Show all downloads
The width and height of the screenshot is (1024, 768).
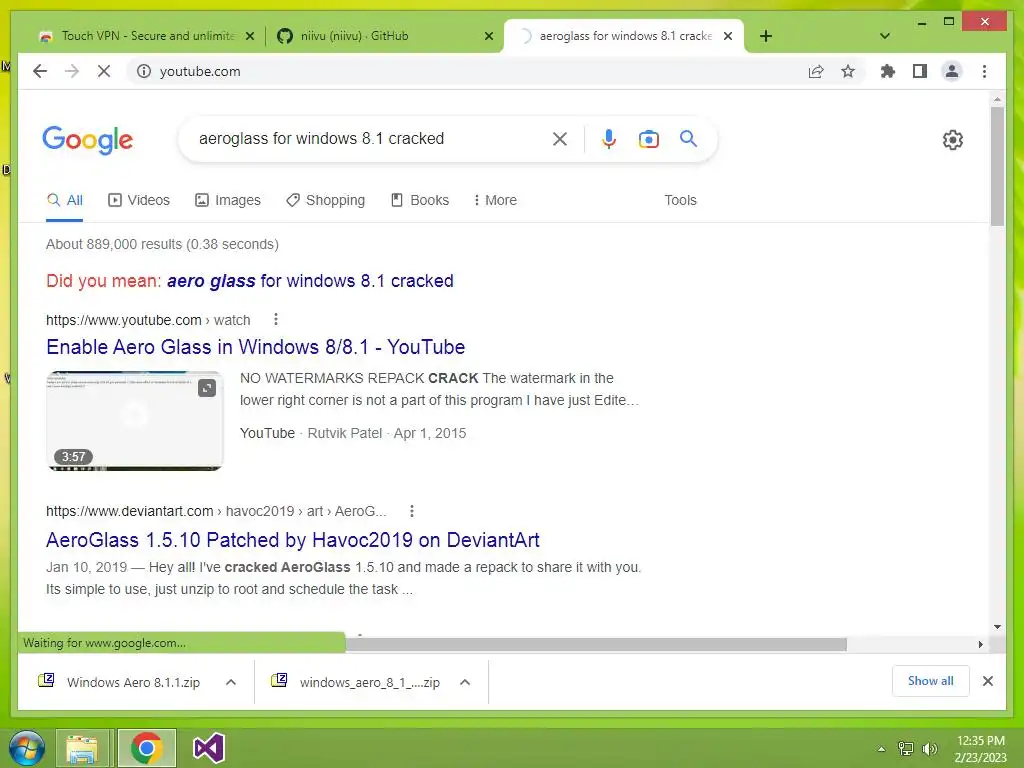tap(931, 681)
